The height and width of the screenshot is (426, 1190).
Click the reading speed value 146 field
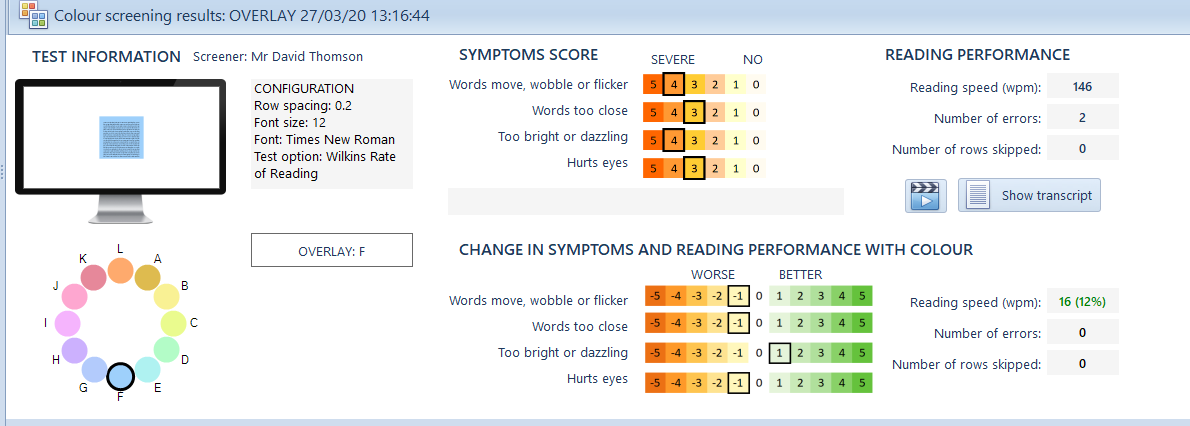point(1082,87)
